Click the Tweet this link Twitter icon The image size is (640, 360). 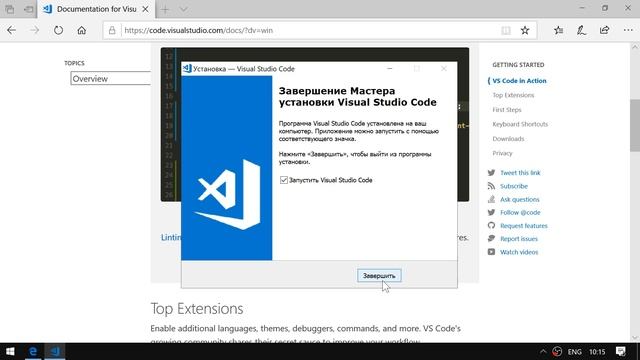point(491,173)
